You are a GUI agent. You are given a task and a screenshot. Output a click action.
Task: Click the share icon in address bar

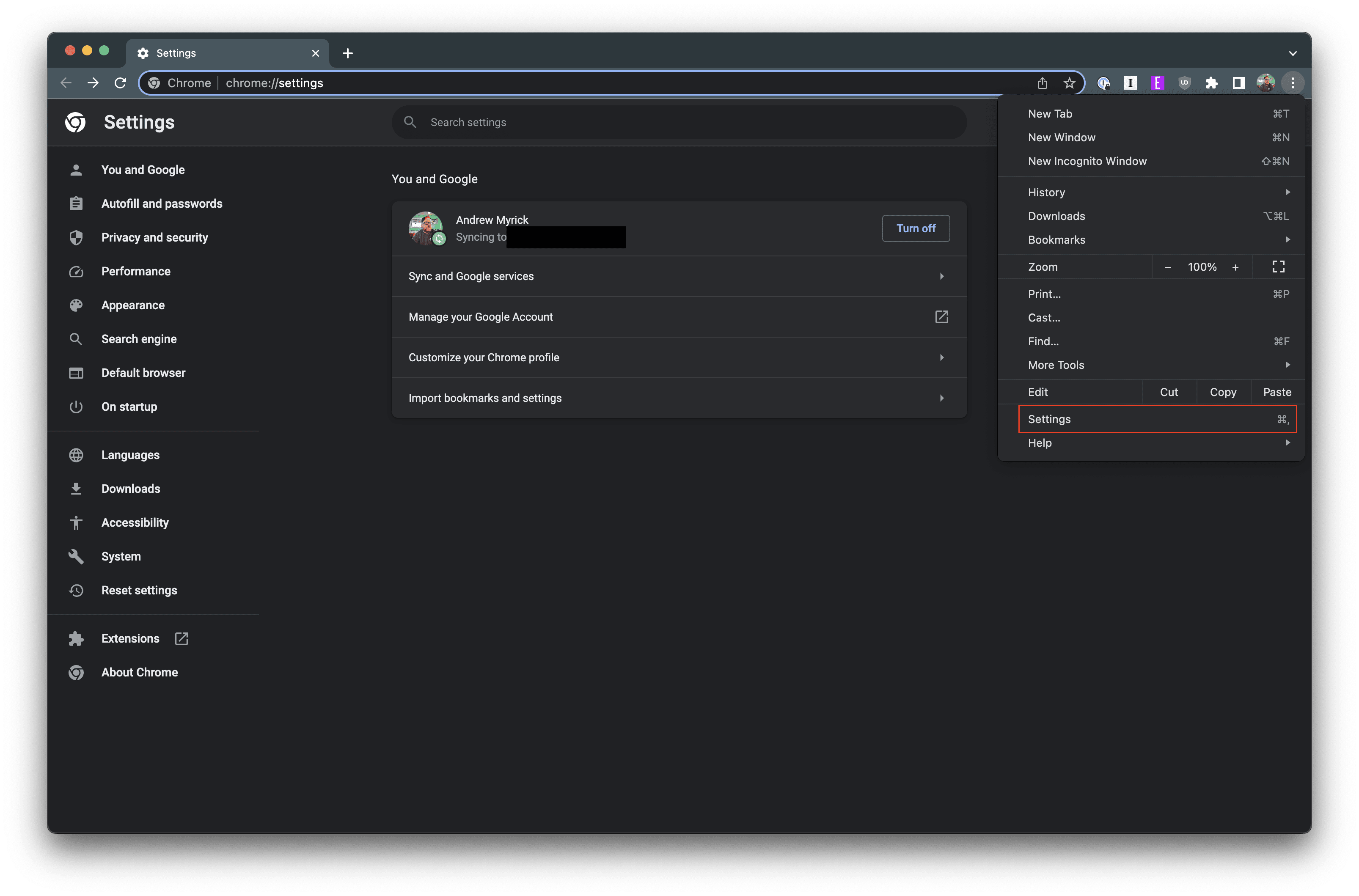[x=1042, y=83]
